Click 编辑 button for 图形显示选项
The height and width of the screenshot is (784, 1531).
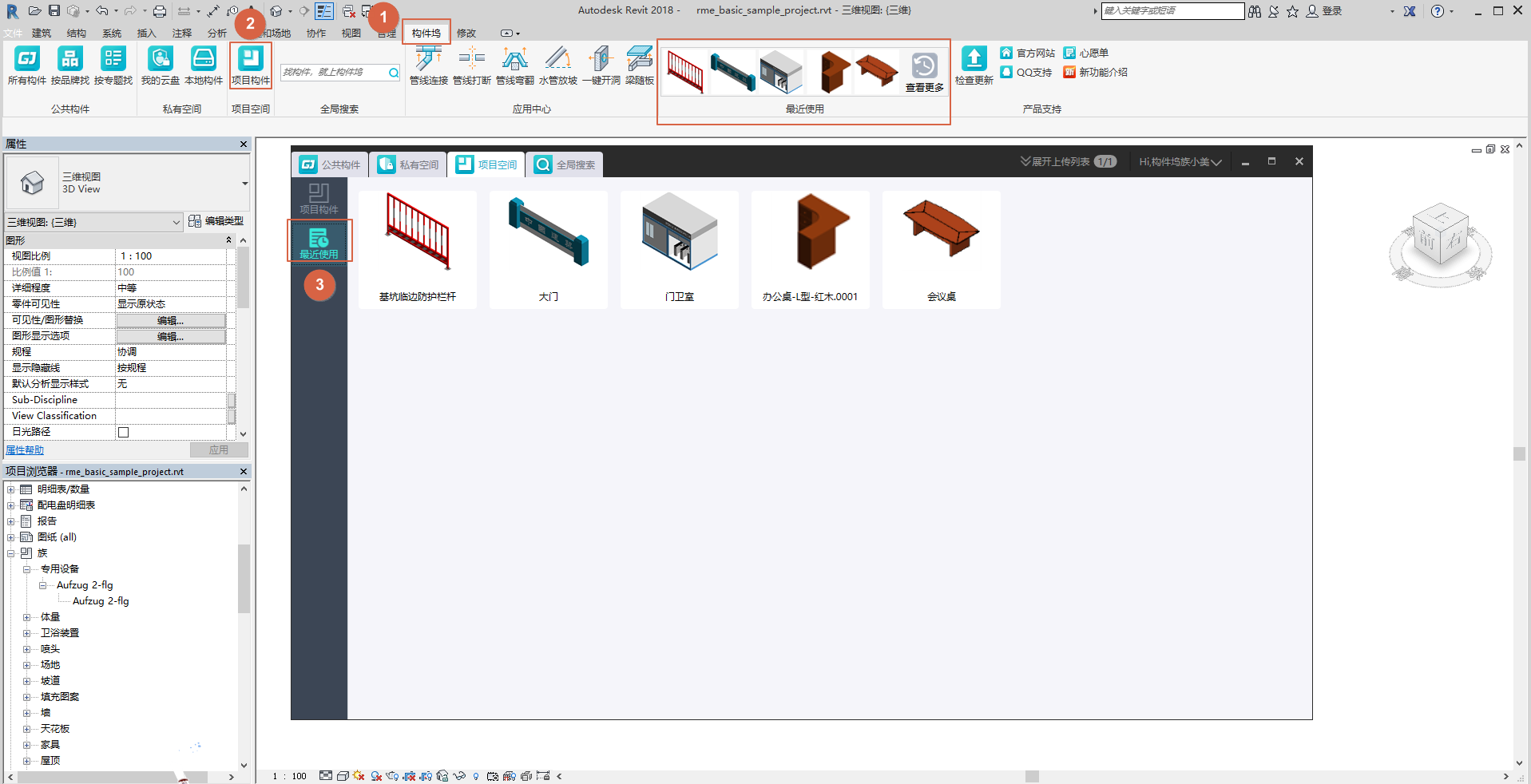coord(171,336)
